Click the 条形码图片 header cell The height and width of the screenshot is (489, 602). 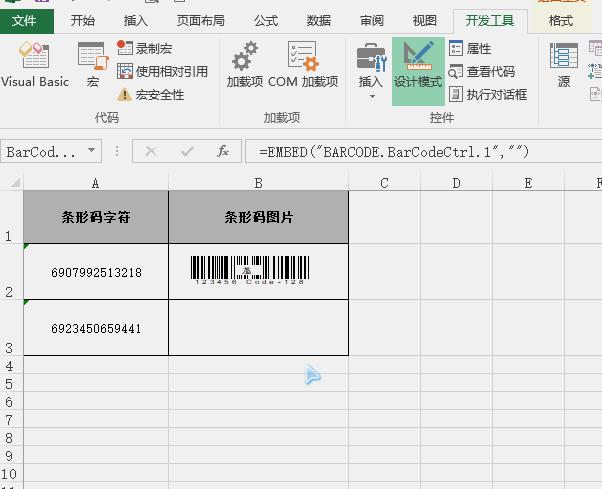(258, 217)
